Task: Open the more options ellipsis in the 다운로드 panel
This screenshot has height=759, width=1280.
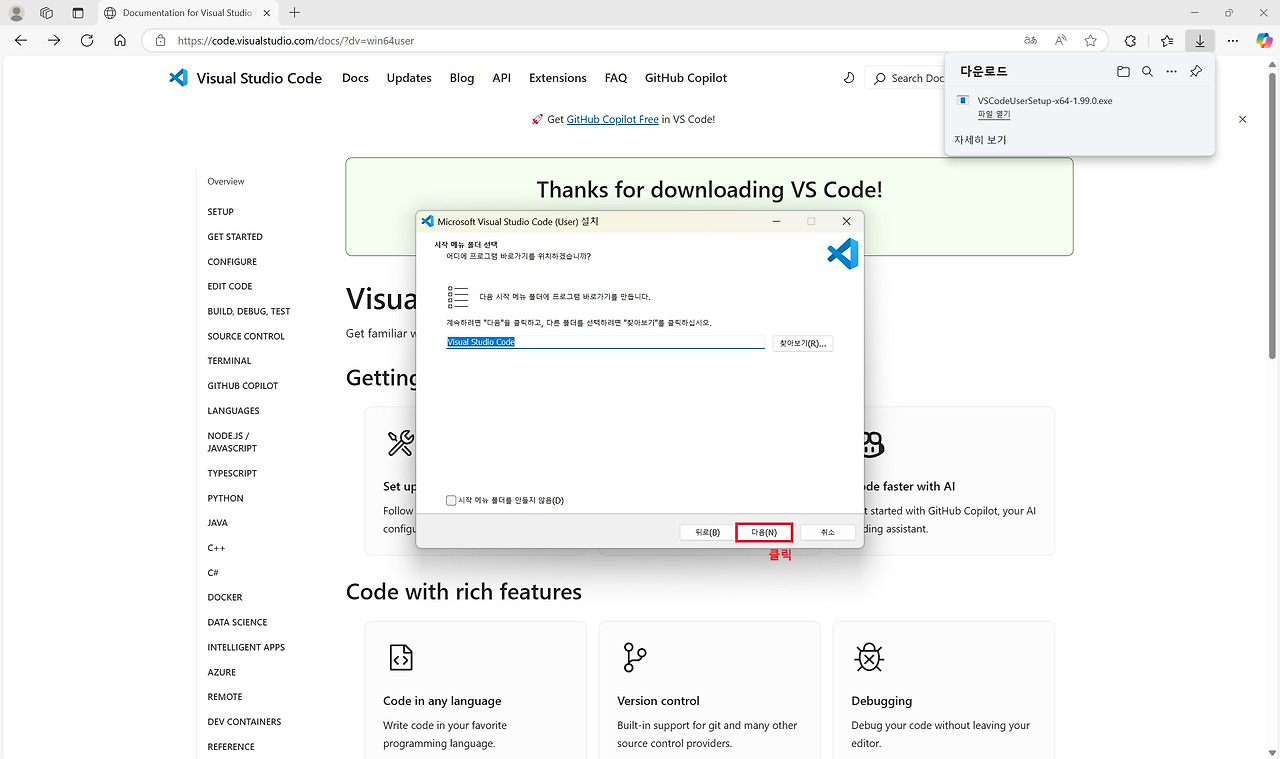Action: click(x=1171, y=71)
